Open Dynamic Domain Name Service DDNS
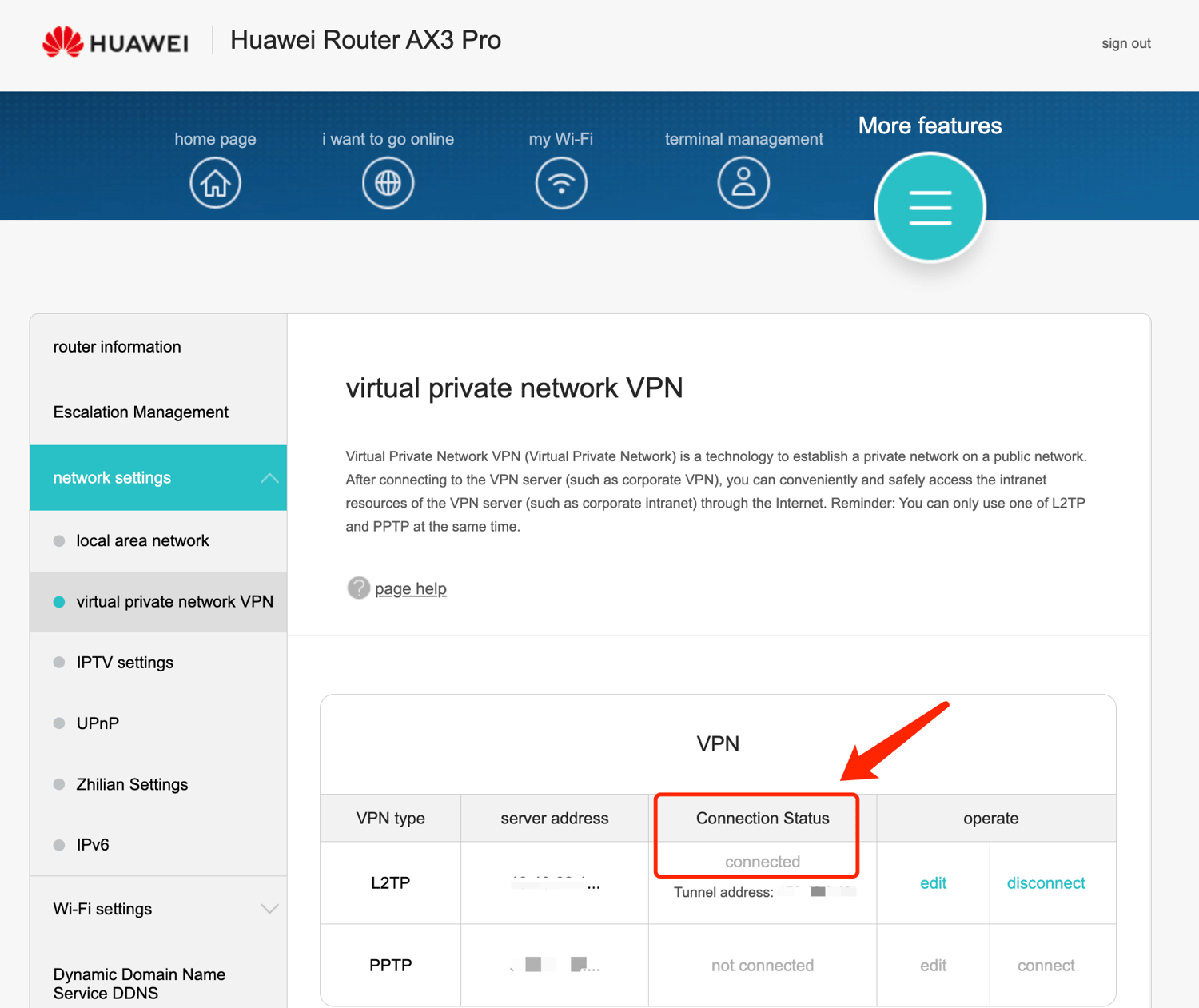 tap(139, 984)
